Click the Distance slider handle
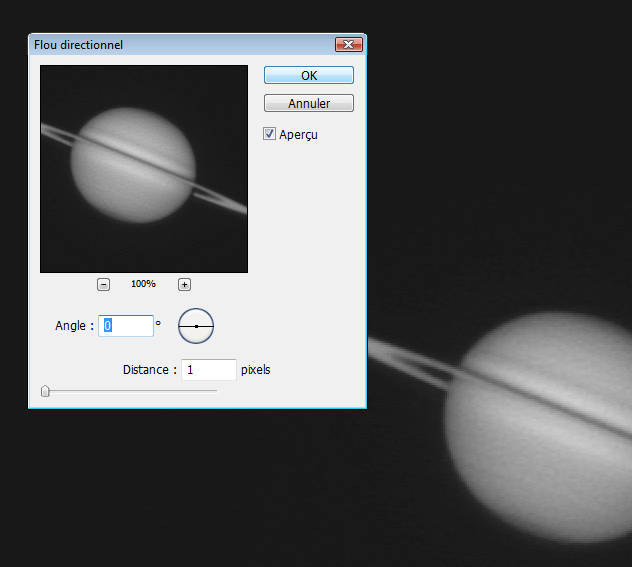Screen dimensions: 632x567 point(45,391)
